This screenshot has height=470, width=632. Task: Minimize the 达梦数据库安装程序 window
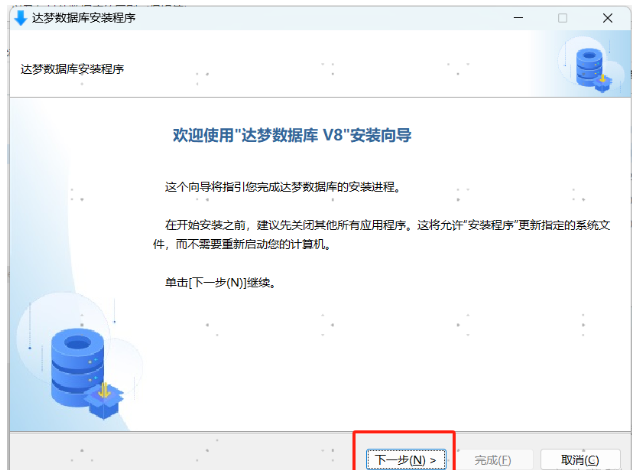point(518,18)
